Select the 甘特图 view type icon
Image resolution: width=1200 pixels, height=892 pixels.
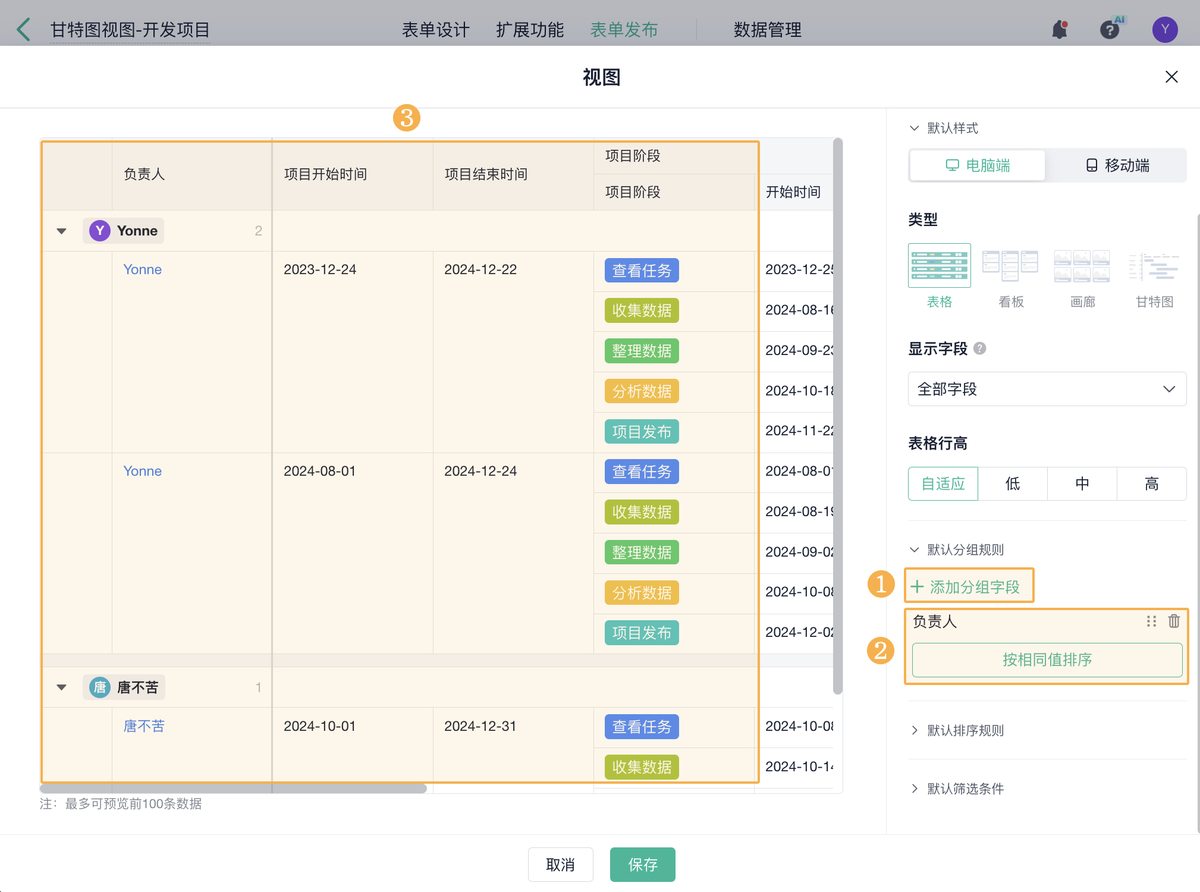[x=1154, y=267]
